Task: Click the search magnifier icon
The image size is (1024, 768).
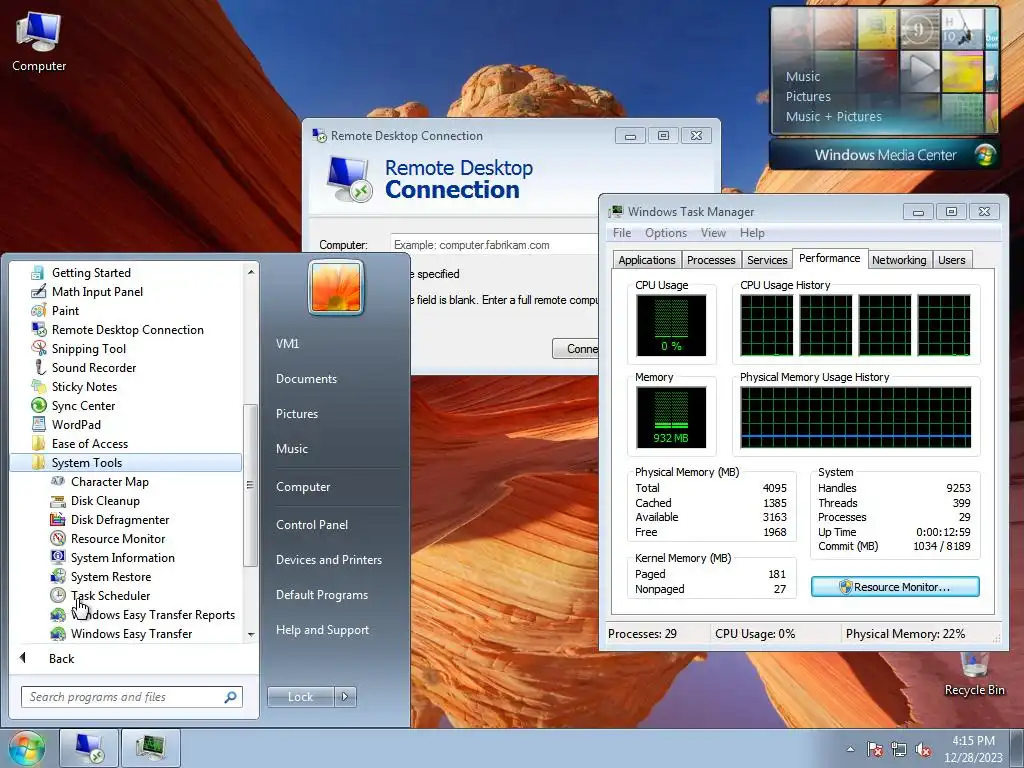Action: tap(230, 697)
